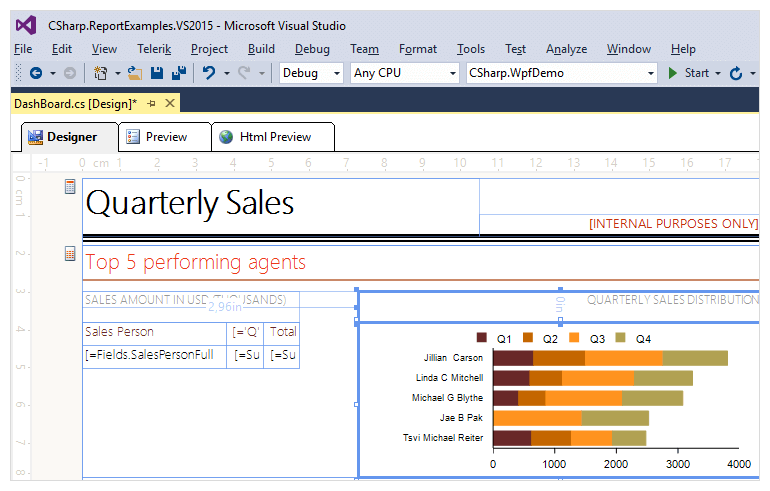Open the Project menu
The image size is (770, 491).
point(209,49)
